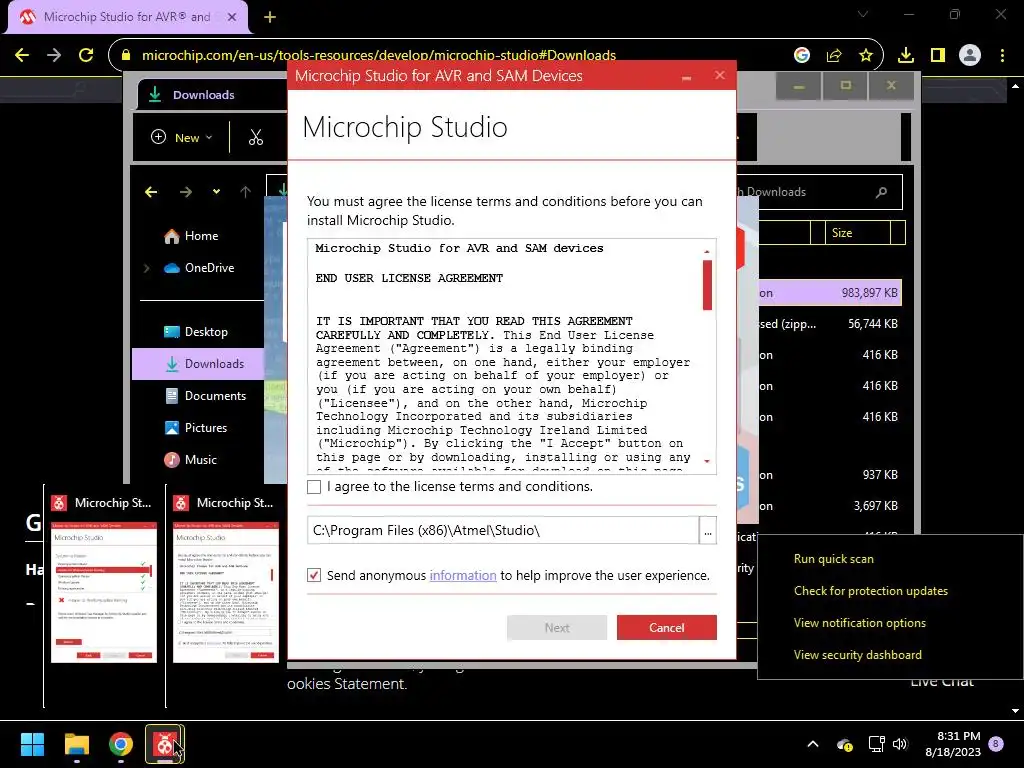Click the install path input field
Viewport: 1024px width, 768px height.
coord(503,531)
